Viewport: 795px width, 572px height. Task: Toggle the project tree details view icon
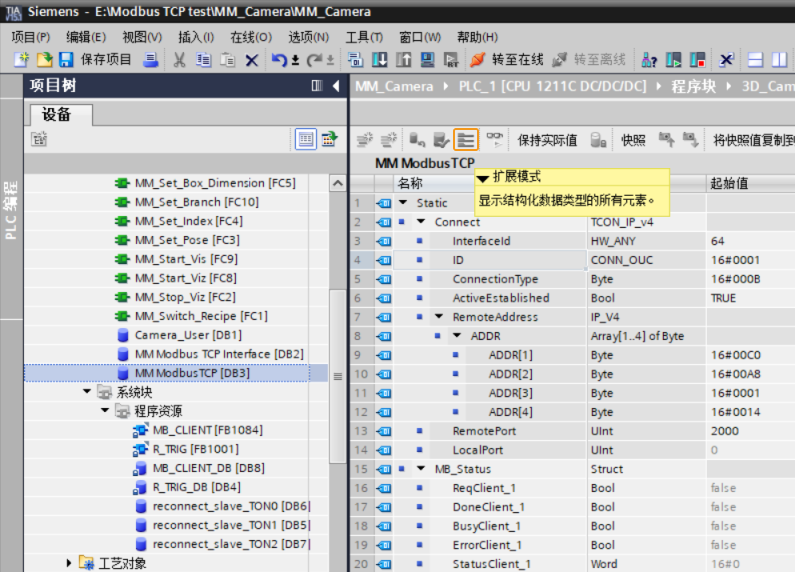[305, 140]
